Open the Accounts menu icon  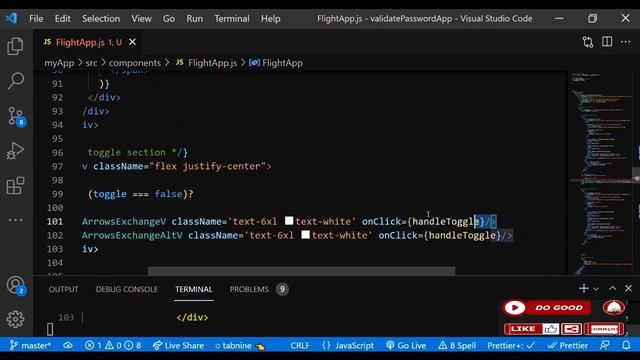click(x=16, y=285)
